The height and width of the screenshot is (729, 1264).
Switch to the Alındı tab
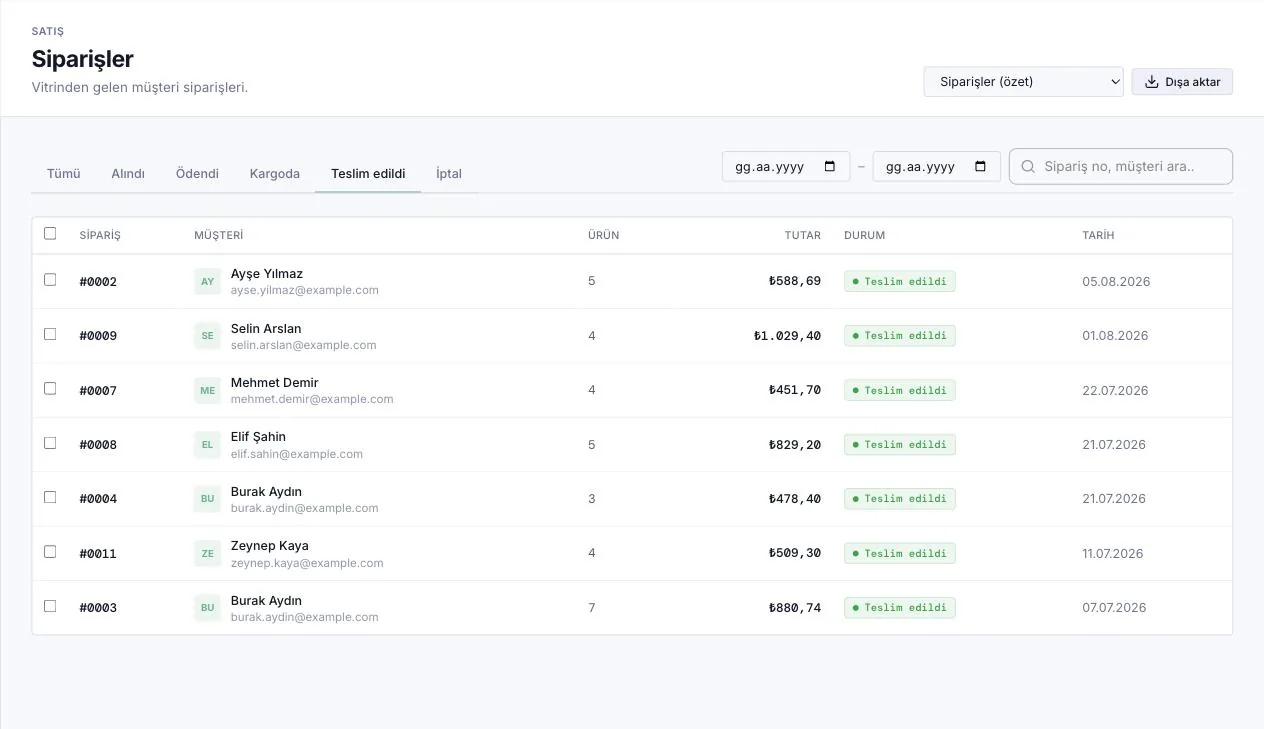[128, 174]
